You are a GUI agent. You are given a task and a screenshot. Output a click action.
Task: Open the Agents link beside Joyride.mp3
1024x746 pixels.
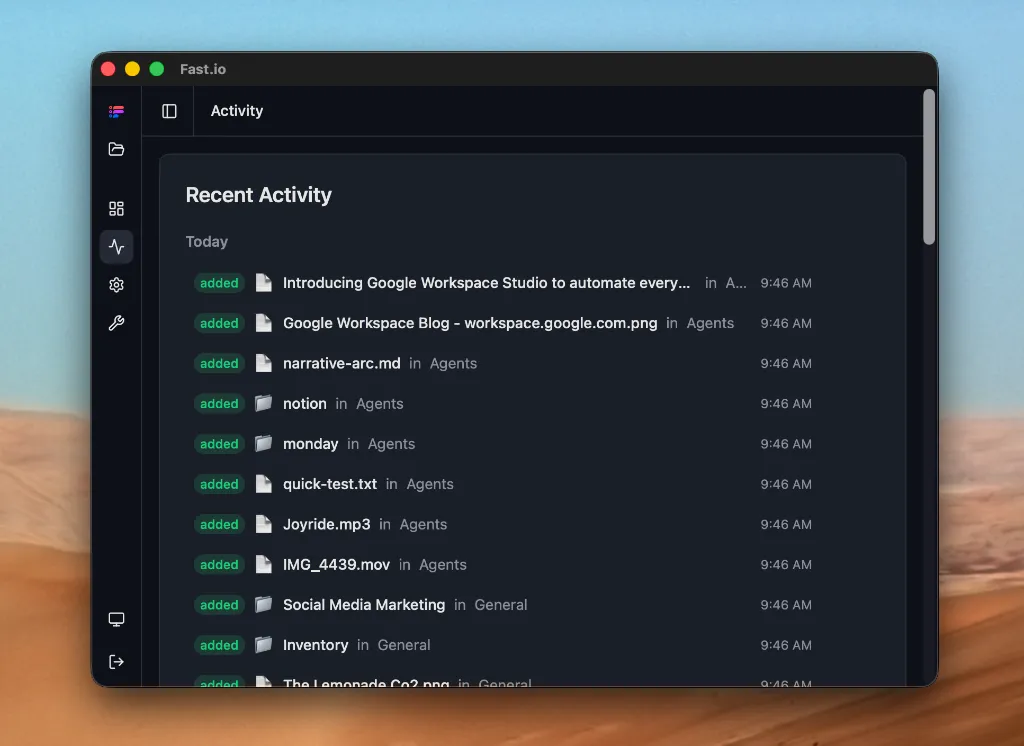click(423, 524)
